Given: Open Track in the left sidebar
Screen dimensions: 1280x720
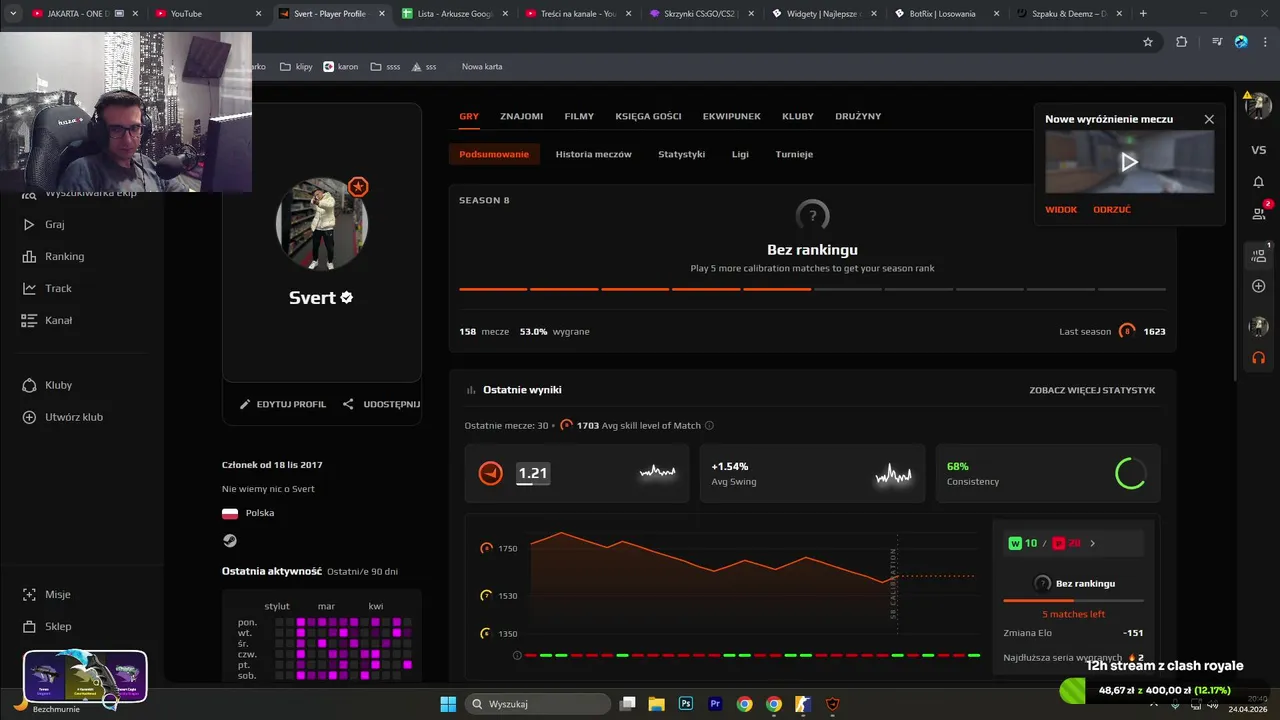Looking at the screenshot, I should click(x=47, y=289).
